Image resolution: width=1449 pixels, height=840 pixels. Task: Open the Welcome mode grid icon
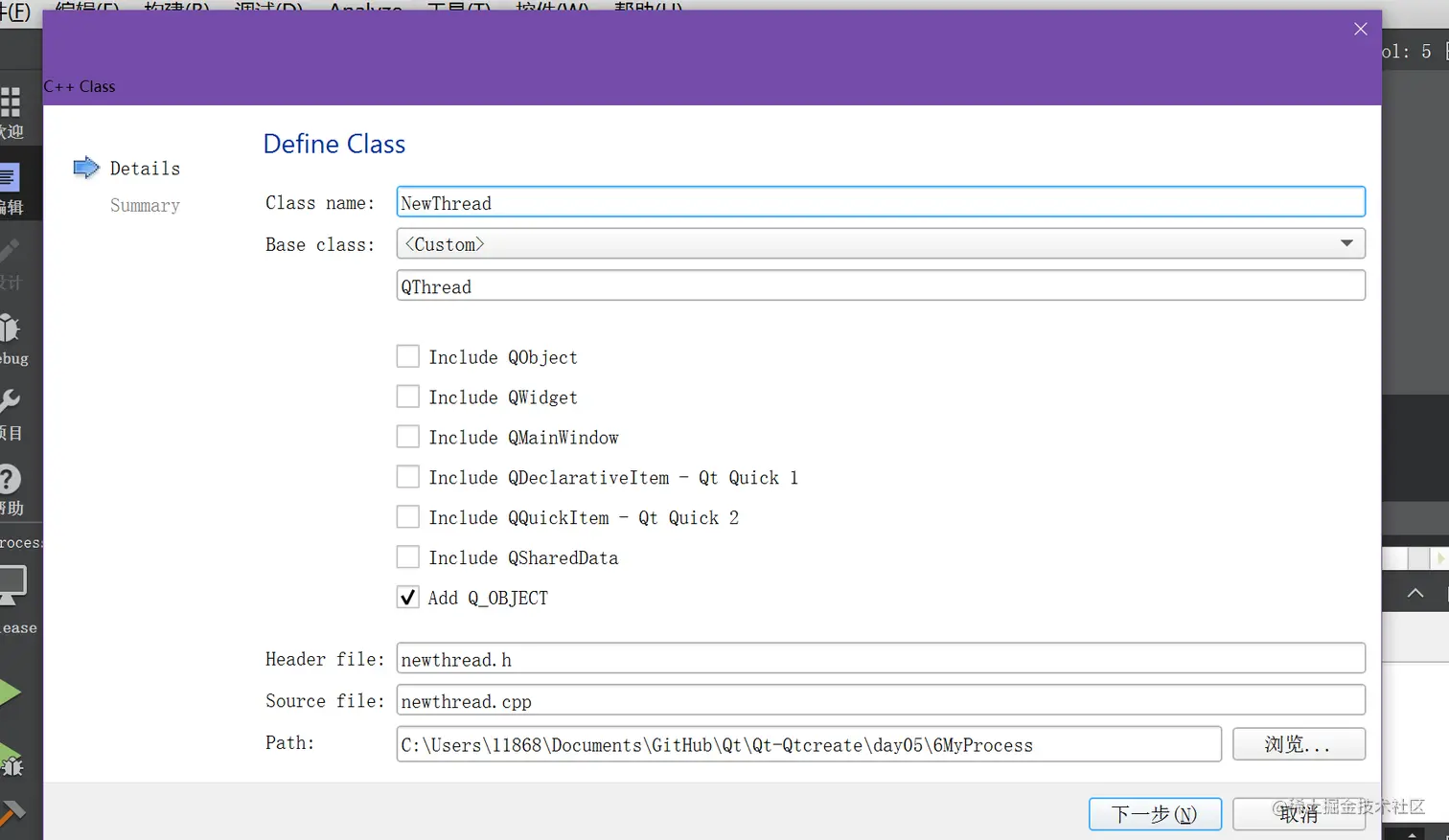(x=10, y=102)
